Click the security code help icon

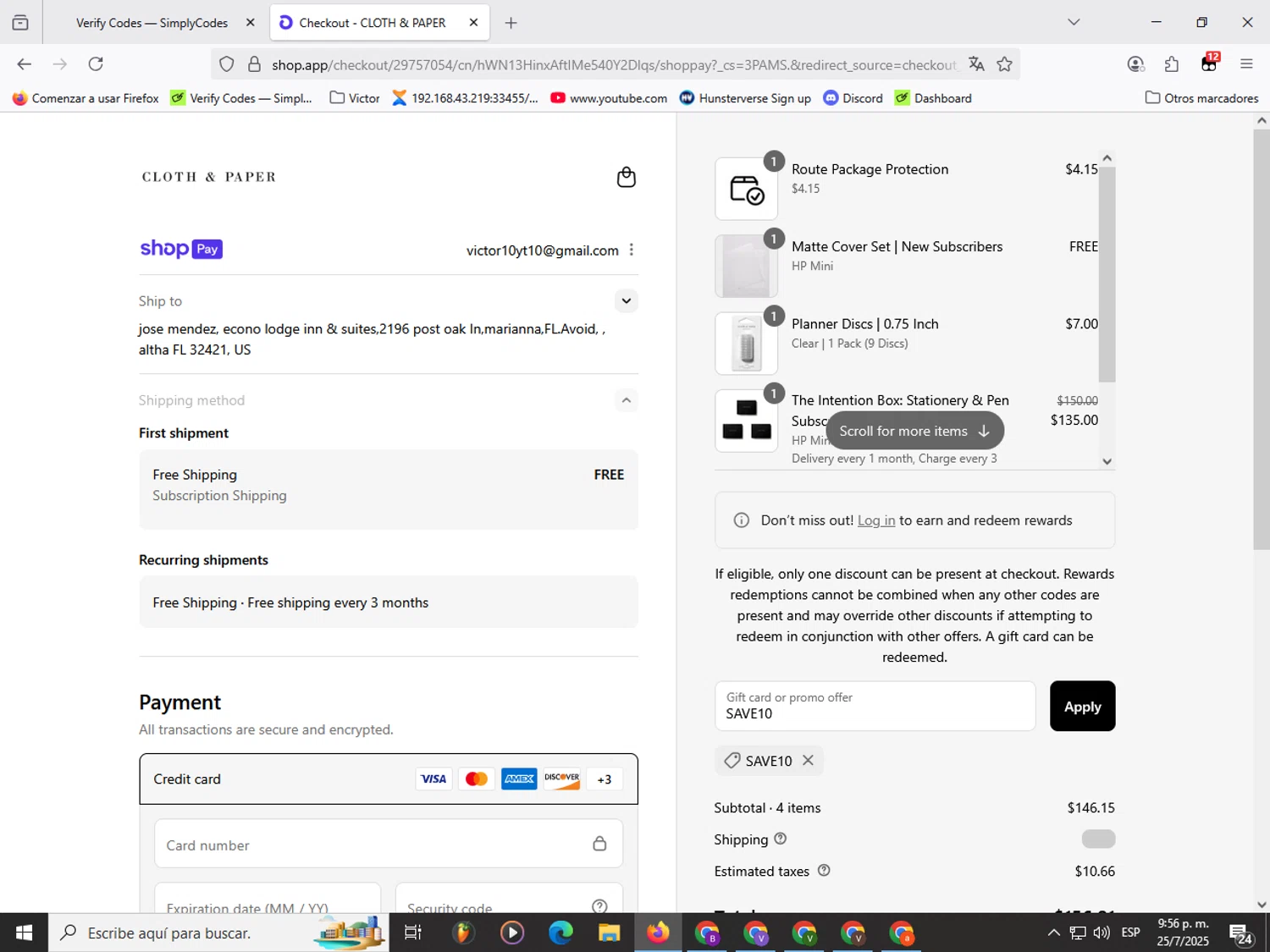(x=599, y=906)
